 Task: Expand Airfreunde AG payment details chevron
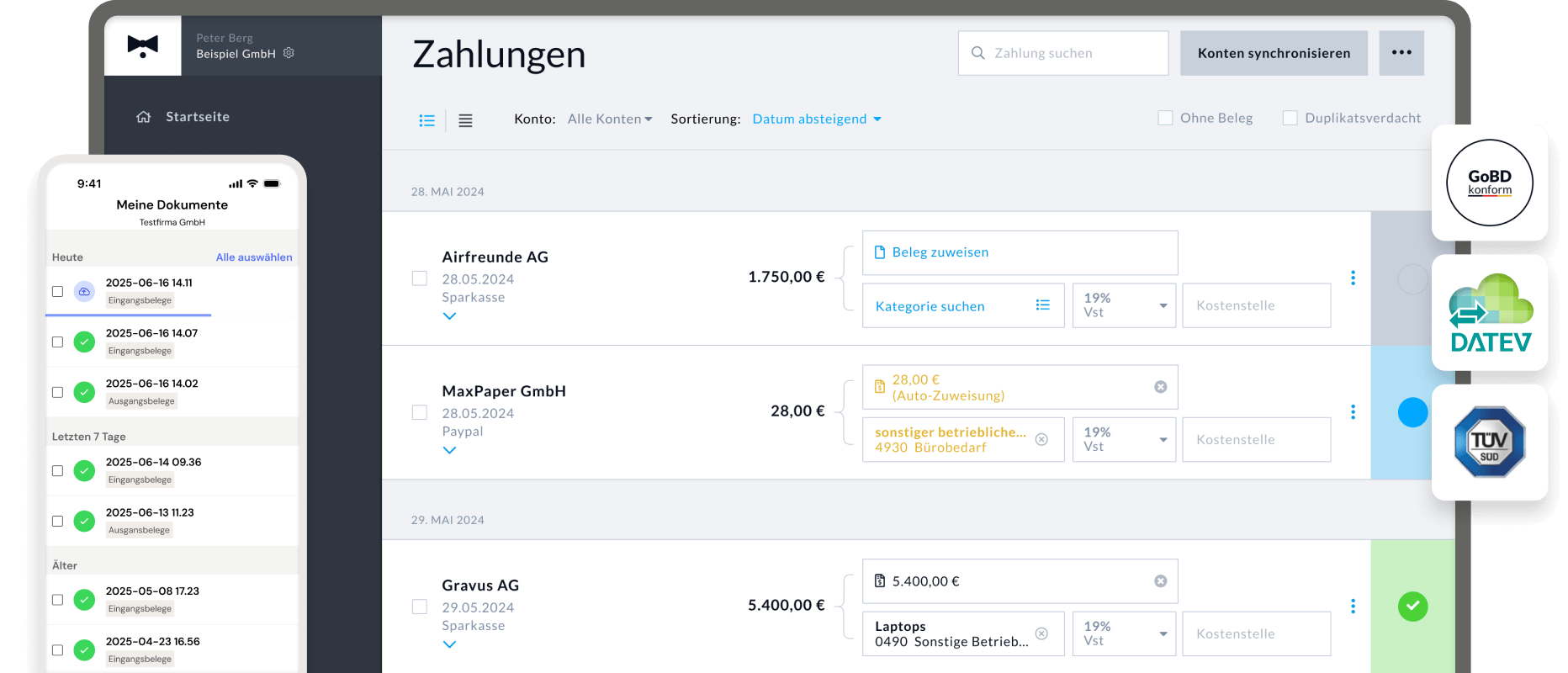tap(450, 316)
